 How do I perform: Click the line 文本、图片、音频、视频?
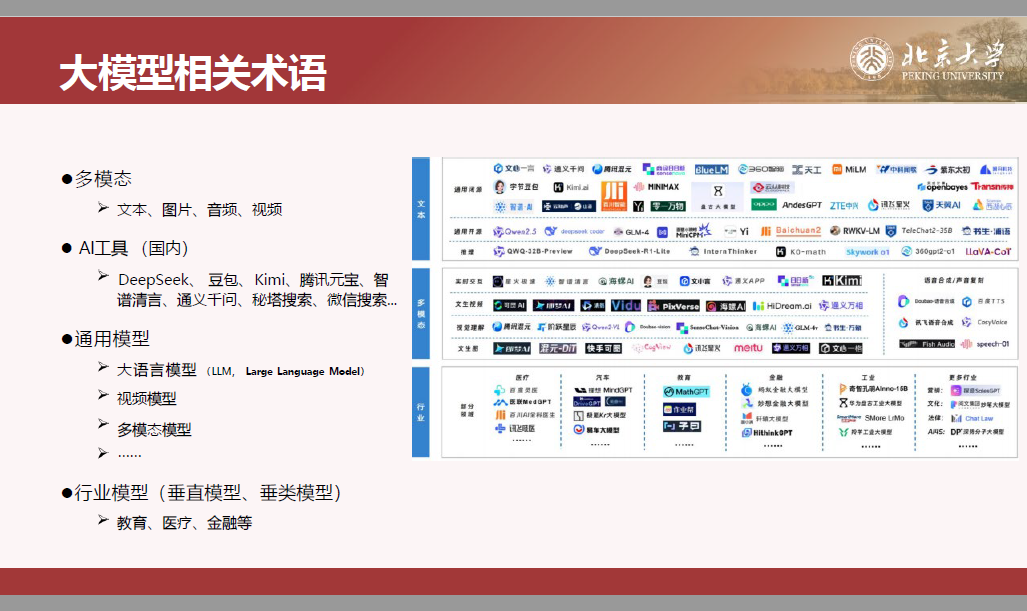200,210
